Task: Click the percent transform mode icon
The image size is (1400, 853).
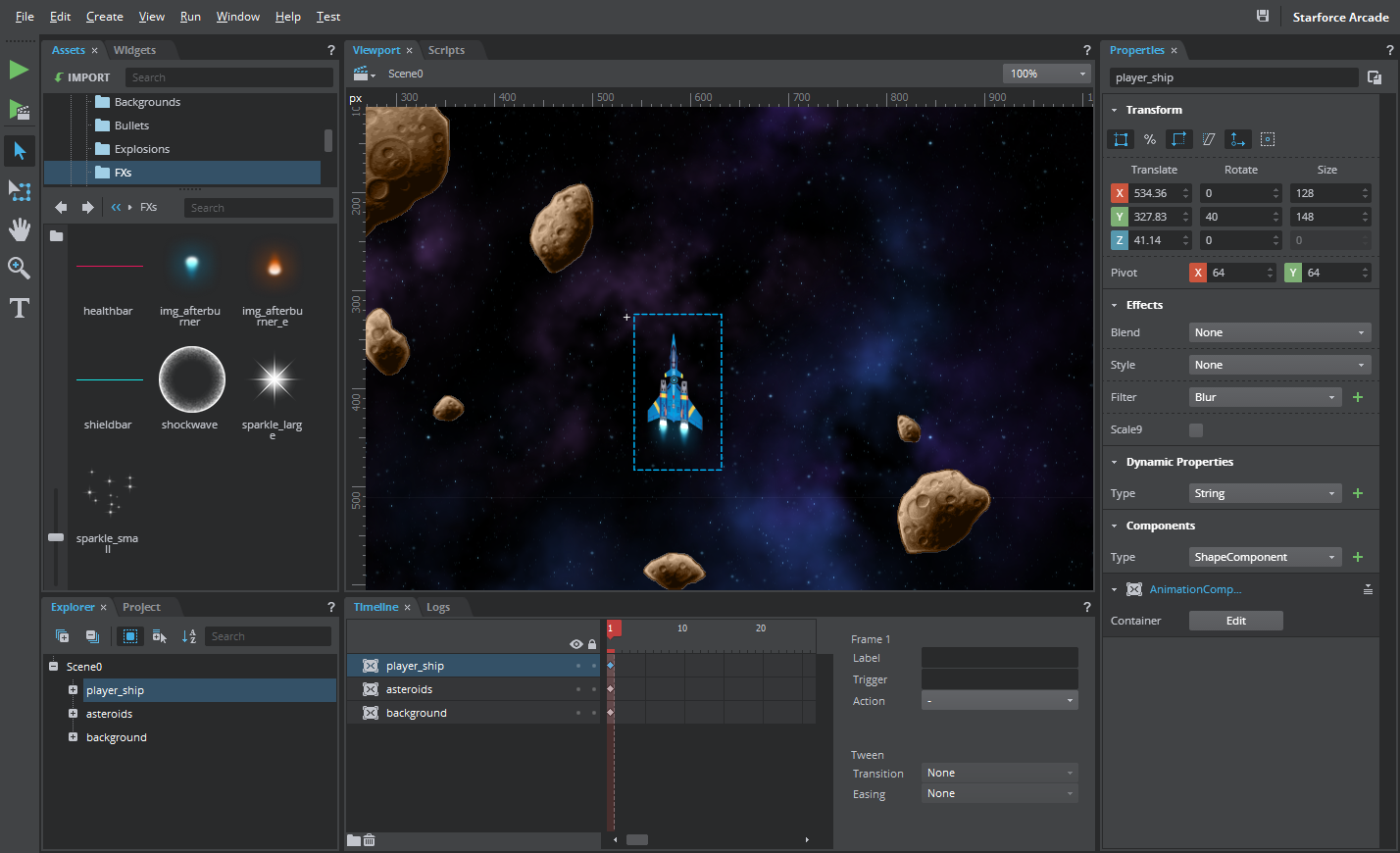Action: pos(1150,139)
